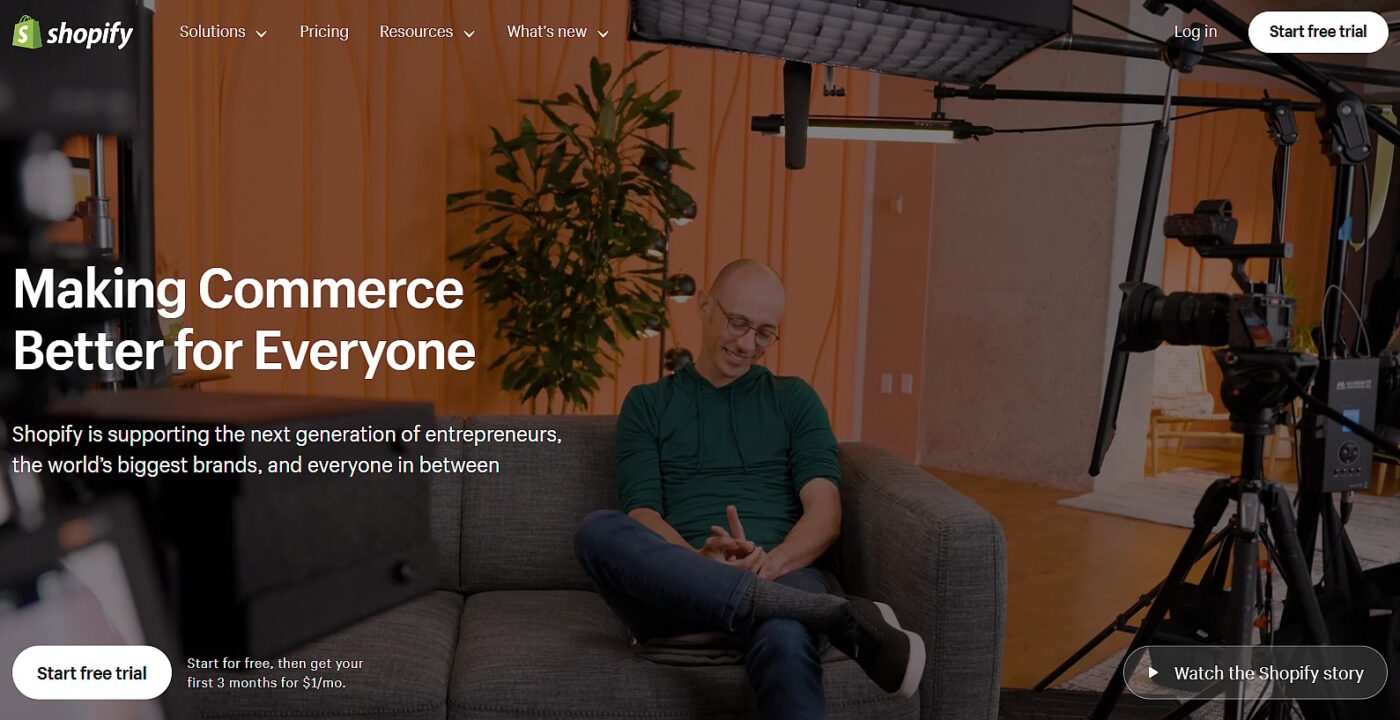1400x720 pixels.
Task: Click the Solutions chevron arrow
Action: (x=262, y=34)
